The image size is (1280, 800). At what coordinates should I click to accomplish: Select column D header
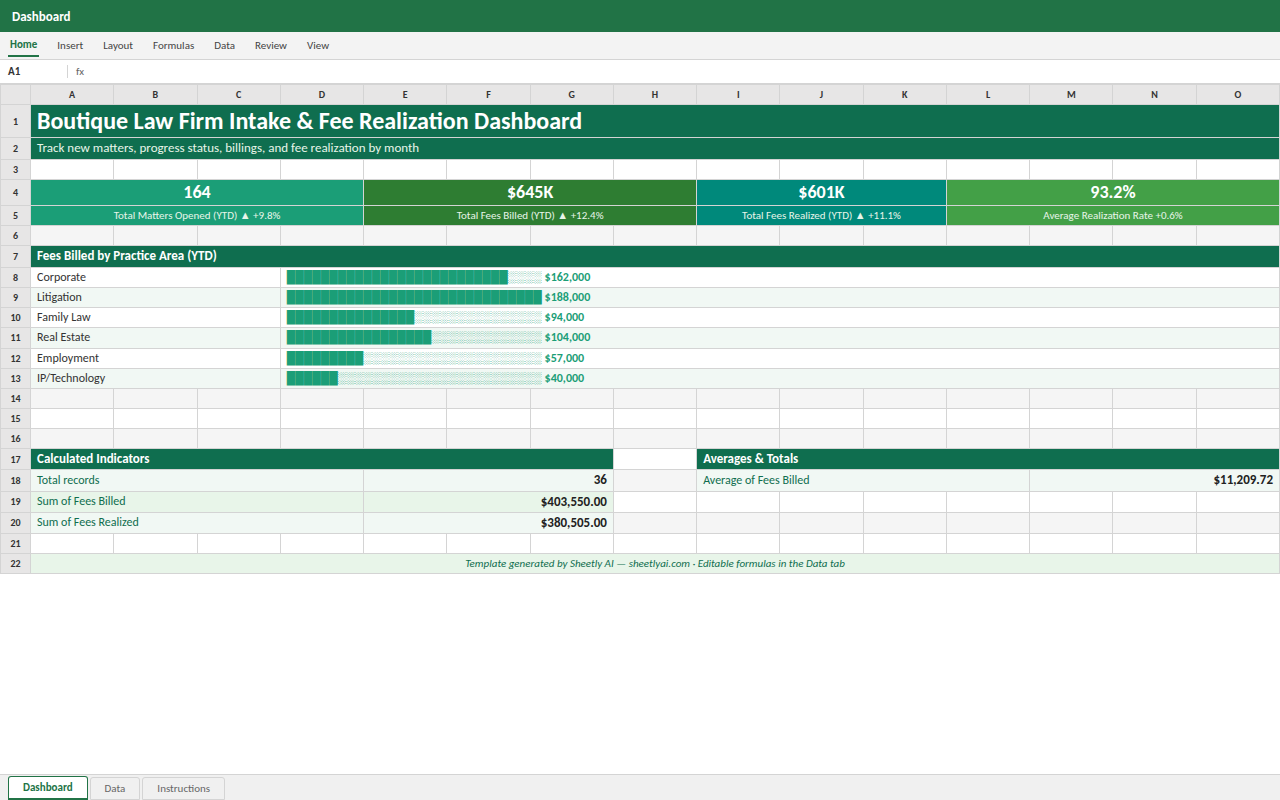[x=322, y=94]
